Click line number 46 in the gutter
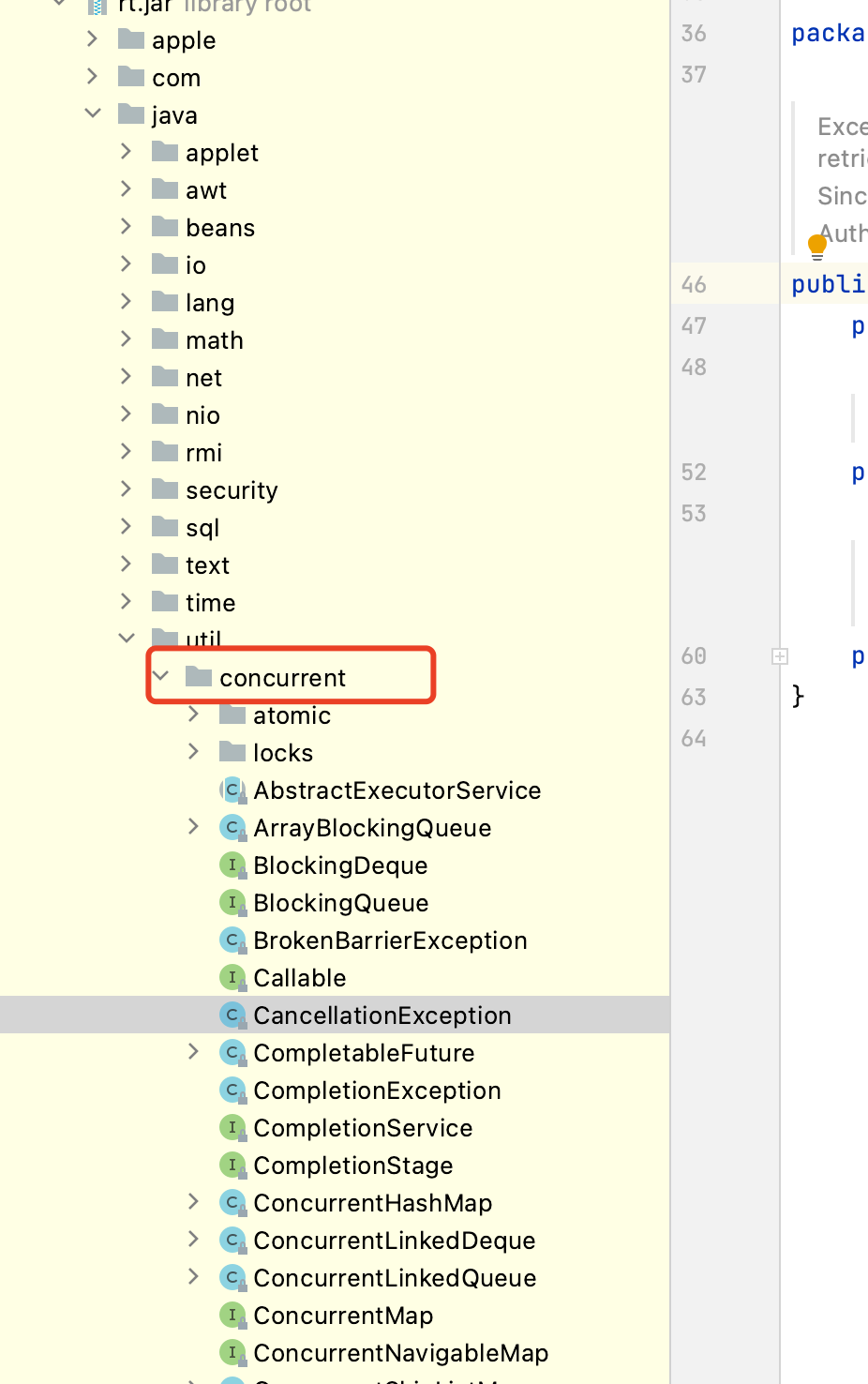The width and height of the screenshot is (868, 1384). [x=694, y=284]
